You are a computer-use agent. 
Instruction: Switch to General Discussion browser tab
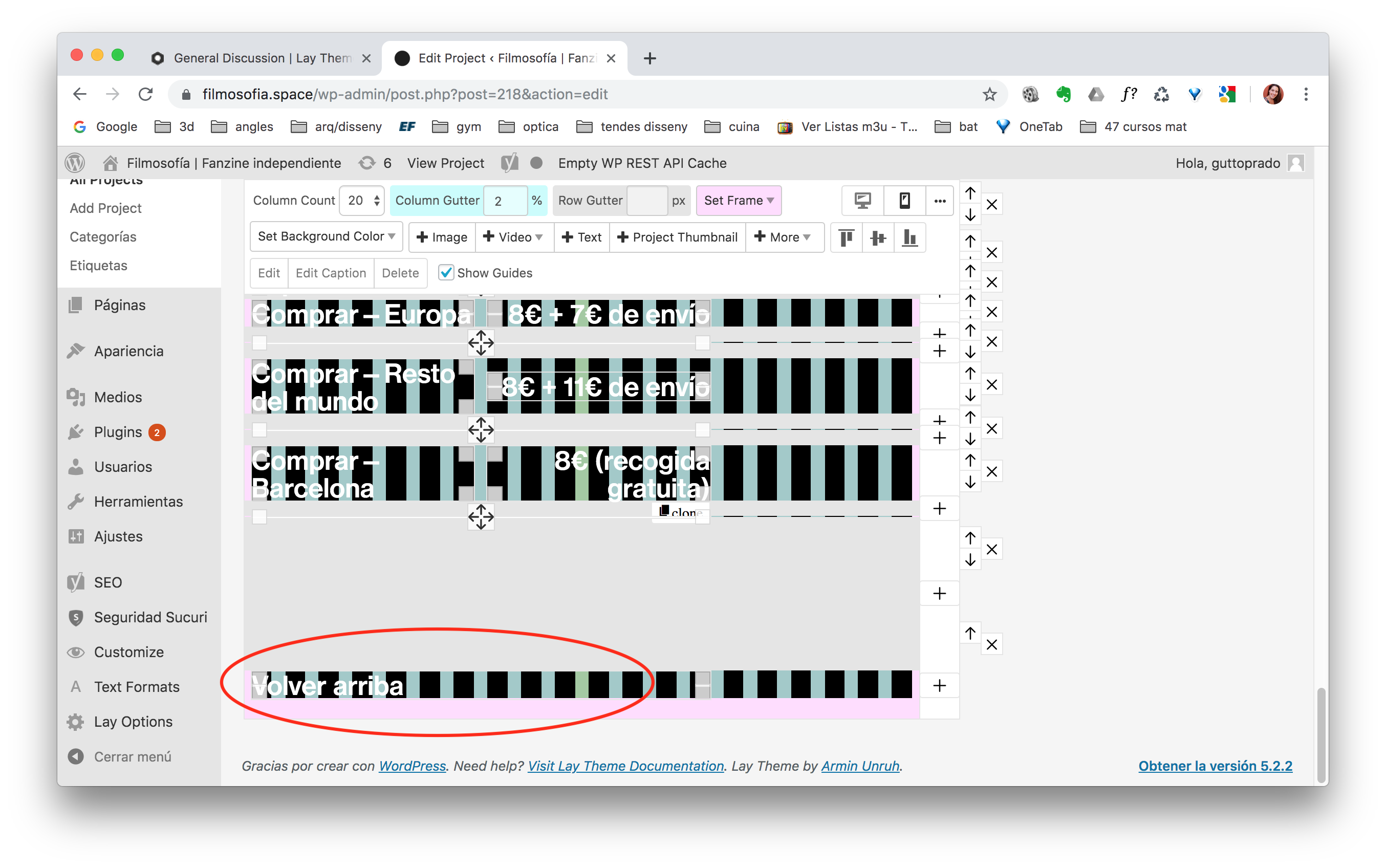[261, 58]
